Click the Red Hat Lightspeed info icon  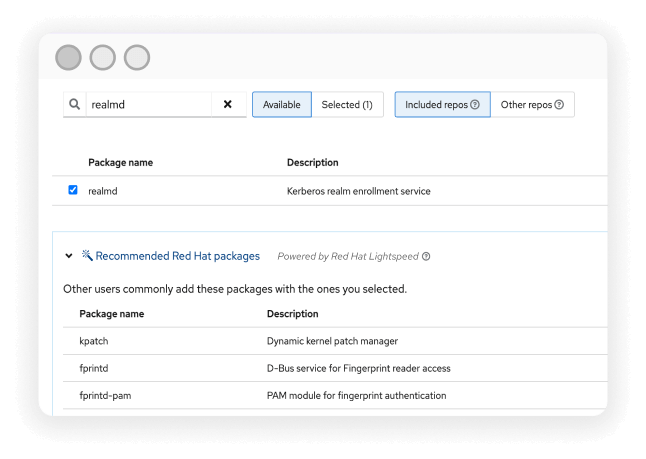[426, 256]
